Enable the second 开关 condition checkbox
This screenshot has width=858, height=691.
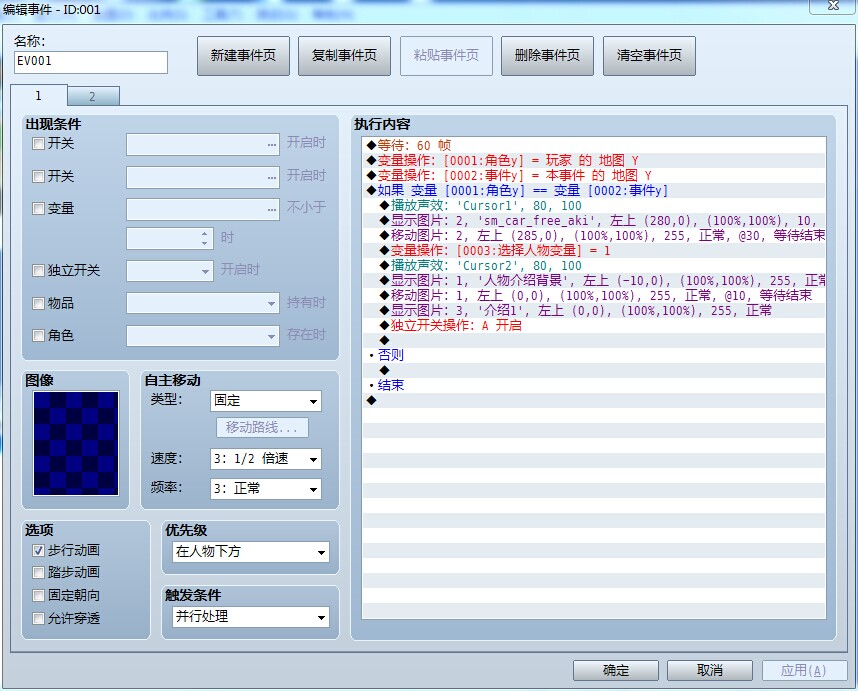click(x=38, y=177)
